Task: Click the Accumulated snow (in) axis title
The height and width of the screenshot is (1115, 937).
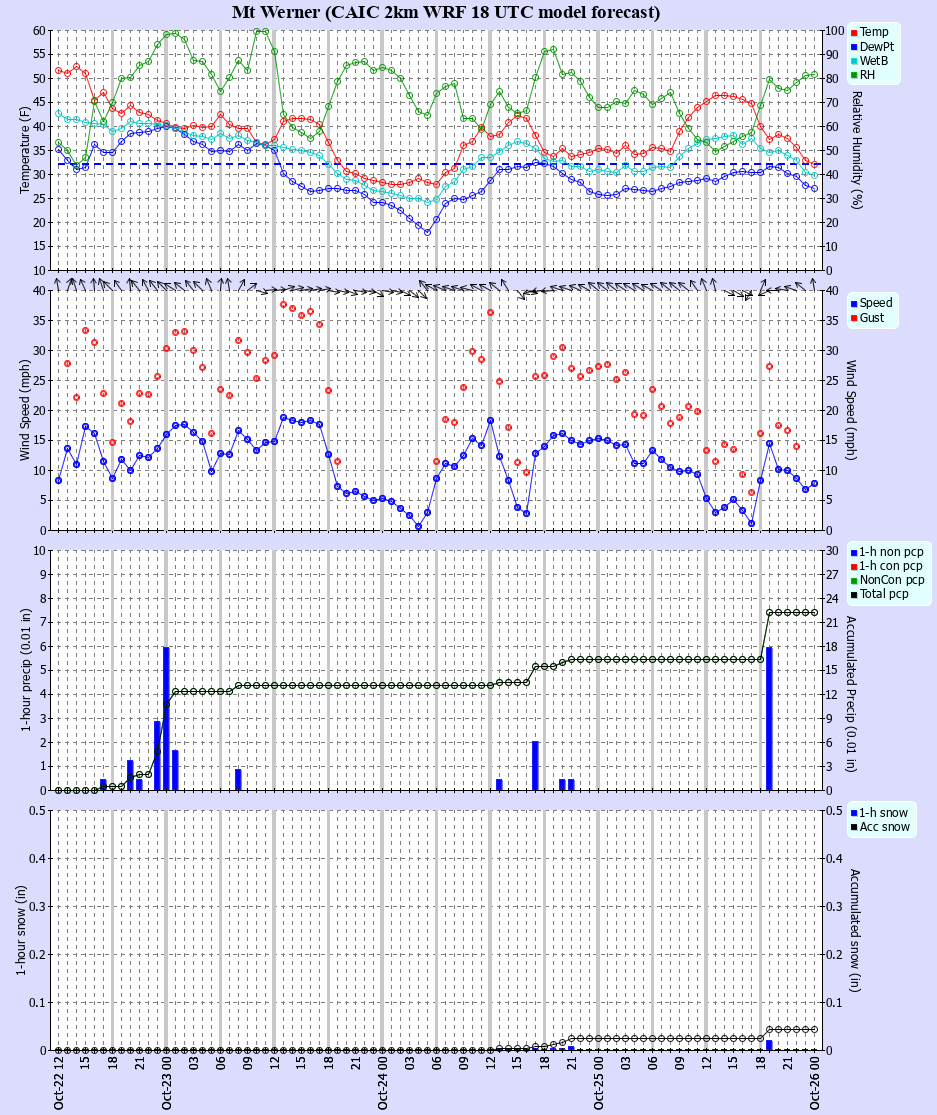Action: (855, 930)
